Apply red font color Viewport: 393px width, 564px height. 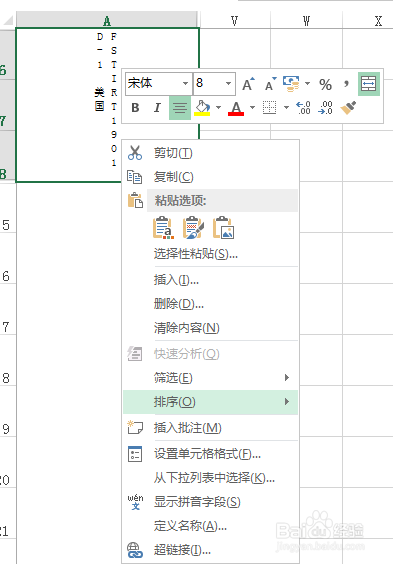(236, 108)
